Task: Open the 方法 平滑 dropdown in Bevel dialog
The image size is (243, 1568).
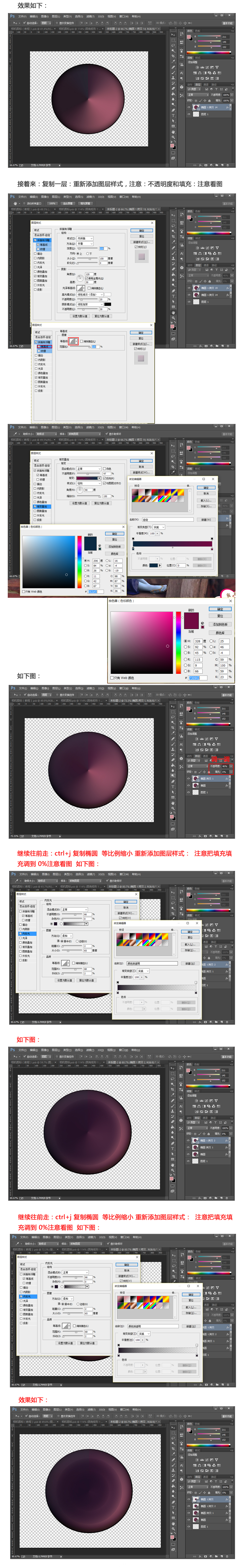Action: [85, 244]
